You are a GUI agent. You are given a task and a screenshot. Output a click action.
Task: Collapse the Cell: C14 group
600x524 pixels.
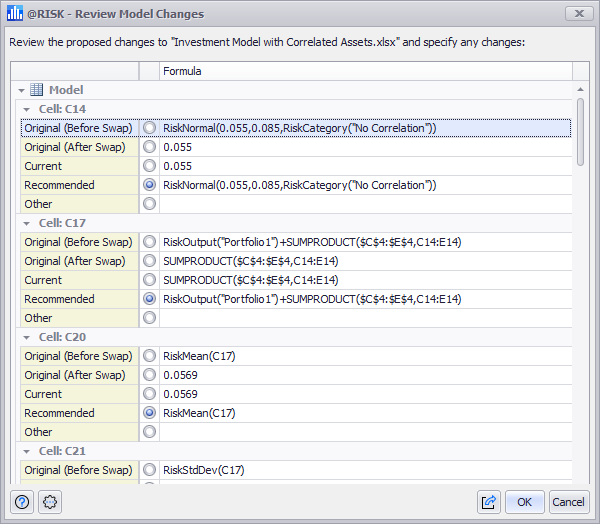[x=27, y=109]
